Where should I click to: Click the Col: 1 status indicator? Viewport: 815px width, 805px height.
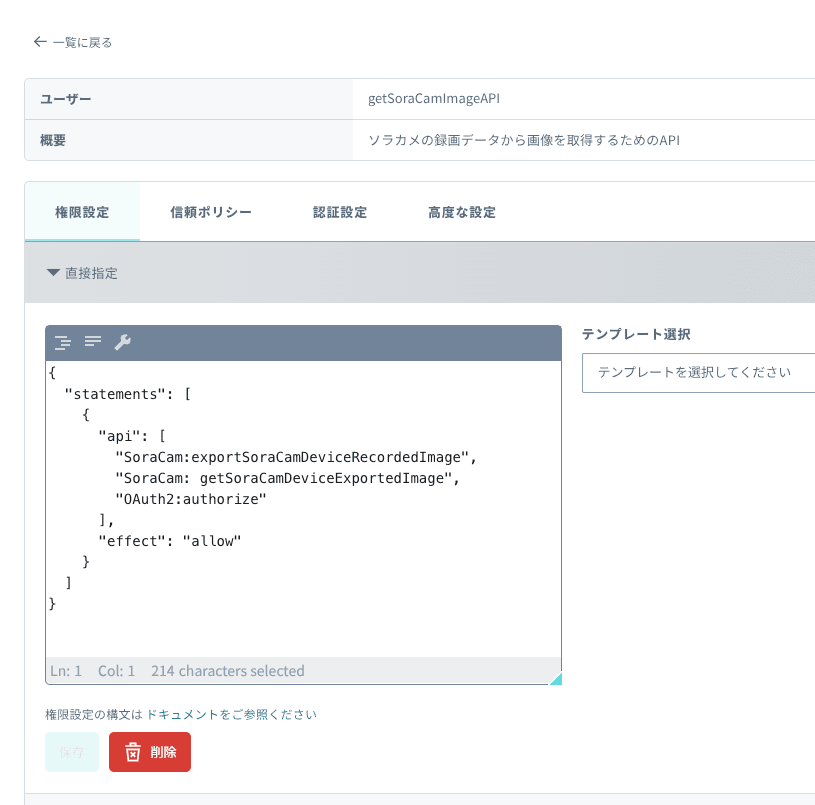(x=116, y=671)
